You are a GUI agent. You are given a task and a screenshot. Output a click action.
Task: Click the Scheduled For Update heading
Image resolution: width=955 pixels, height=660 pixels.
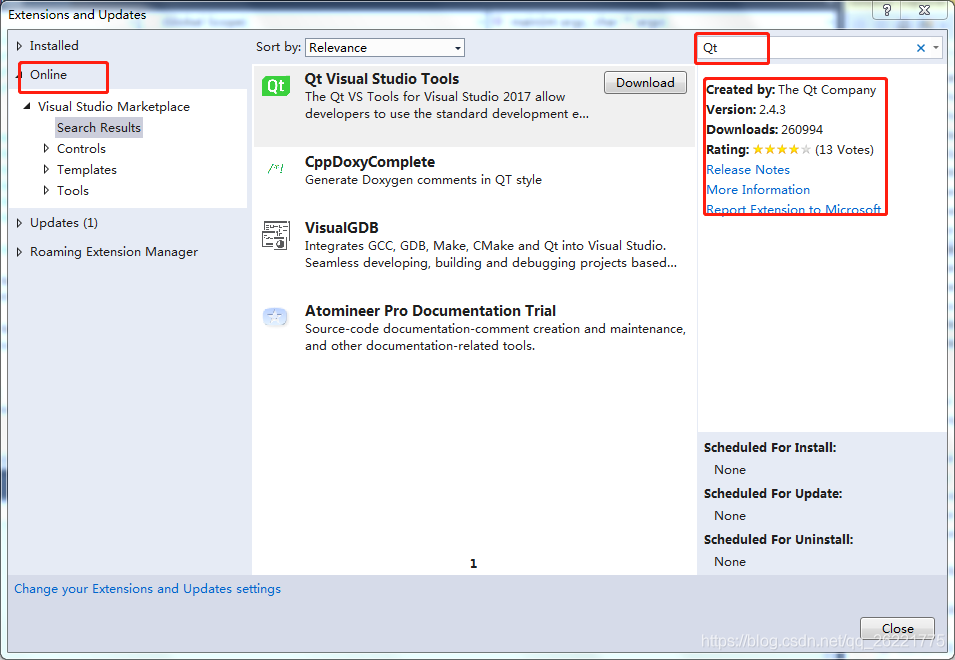pos(773,494)
